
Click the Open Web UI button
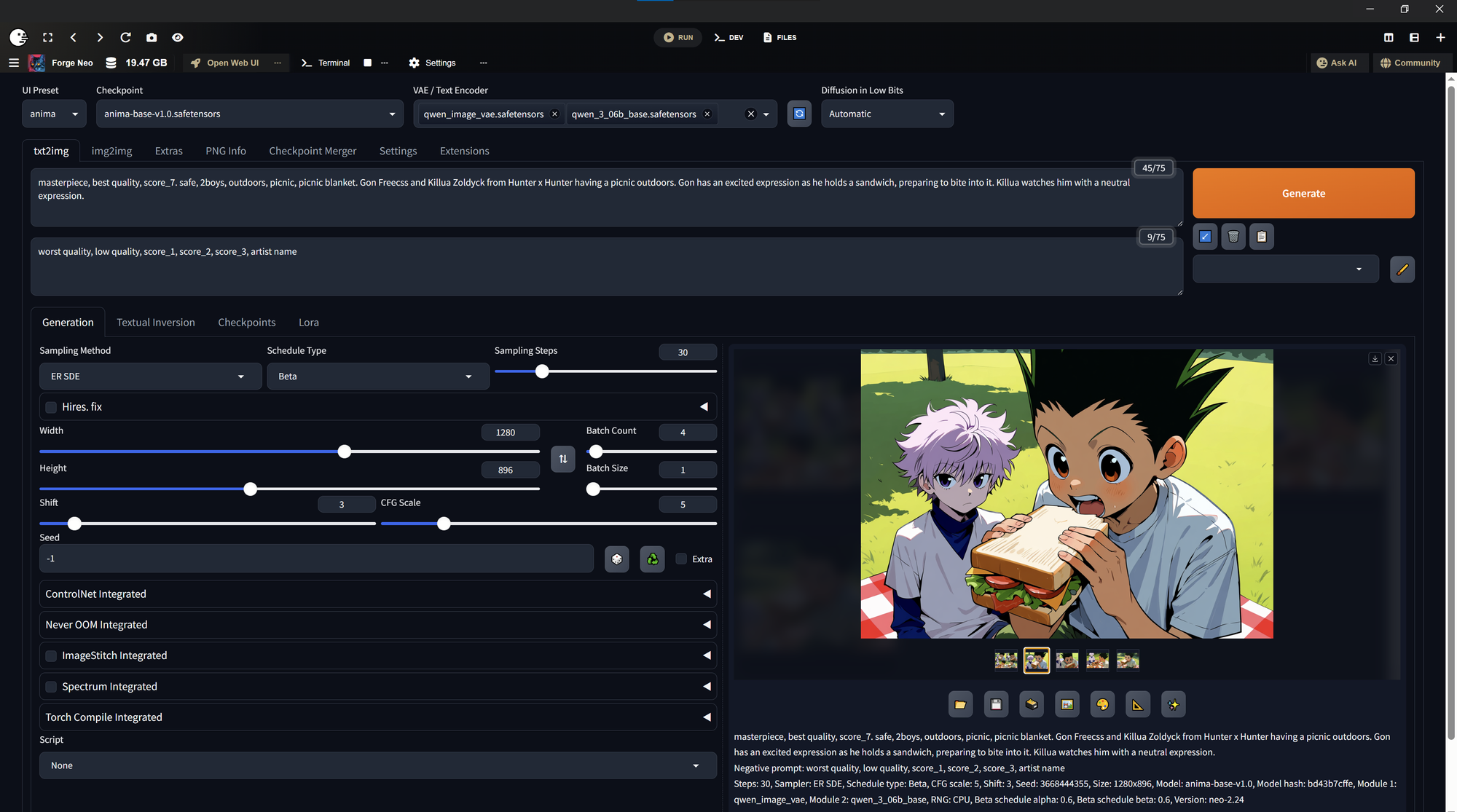226,63
